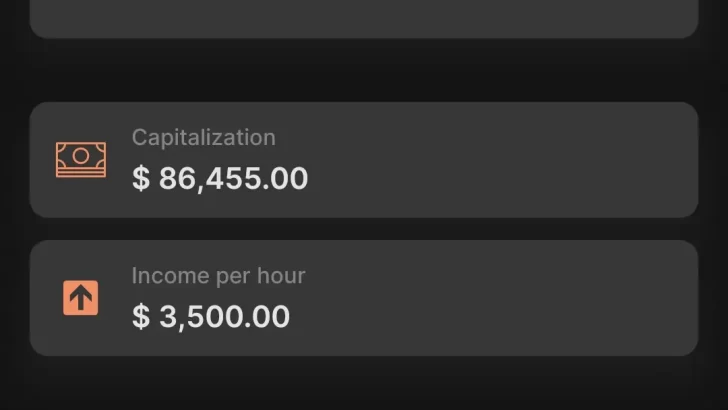Click the dark gap above the Capitalization card
This screenshot has height=410, width=728.
[x=364, y=70]
